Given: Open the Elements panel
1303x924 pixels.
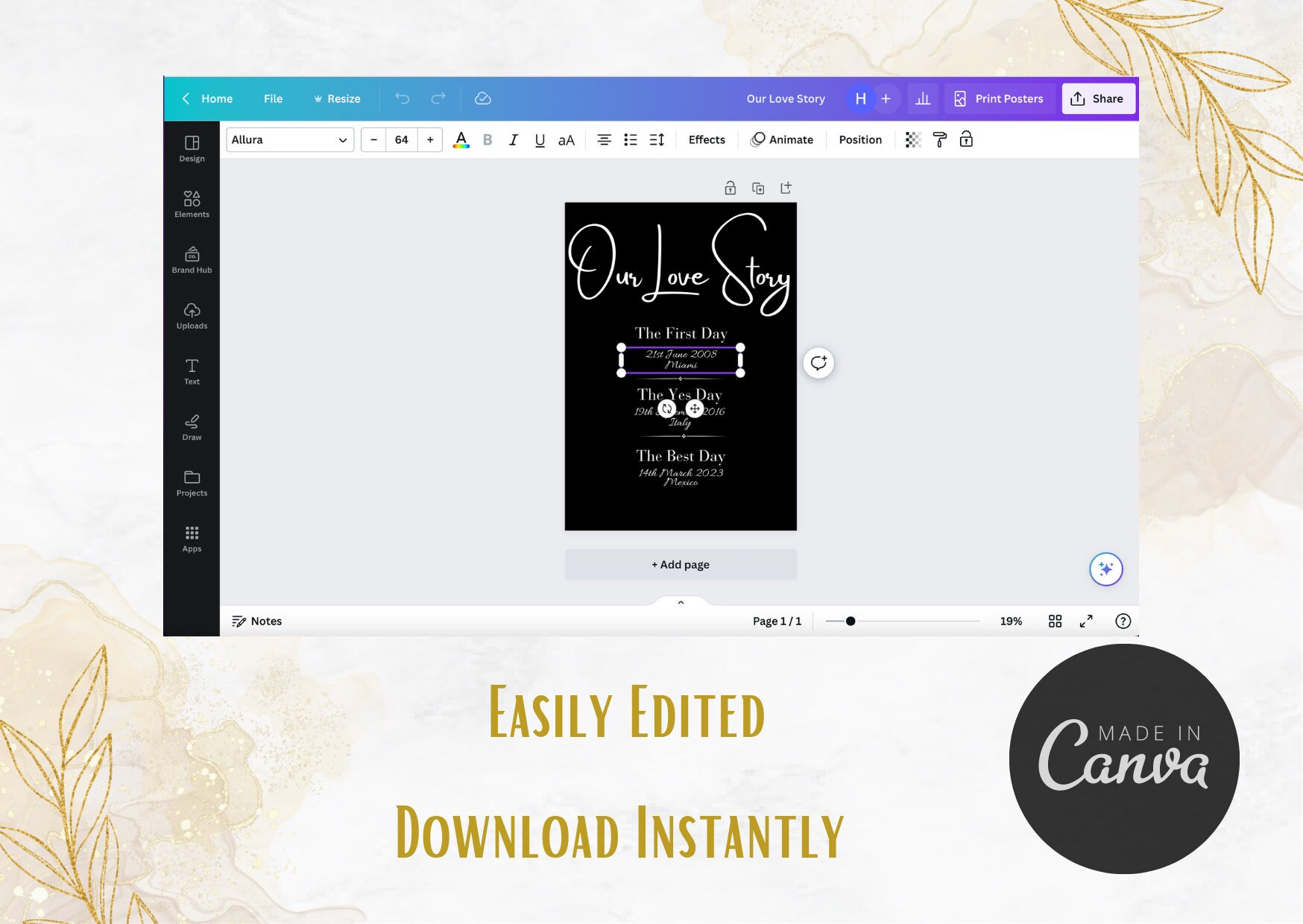Looking at the screenshot, I should tap(192, 203).
